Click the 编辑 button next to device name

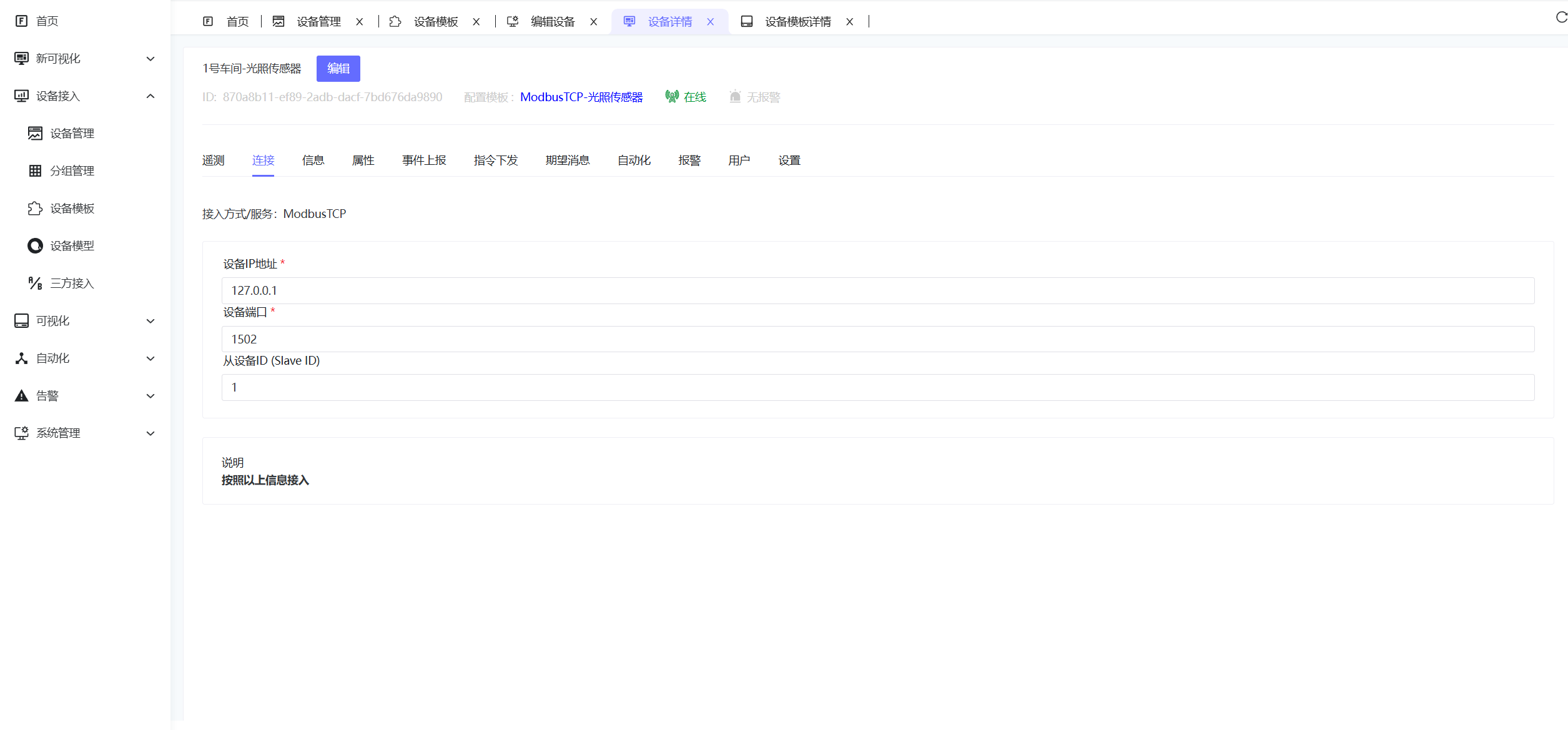[338, 69]
